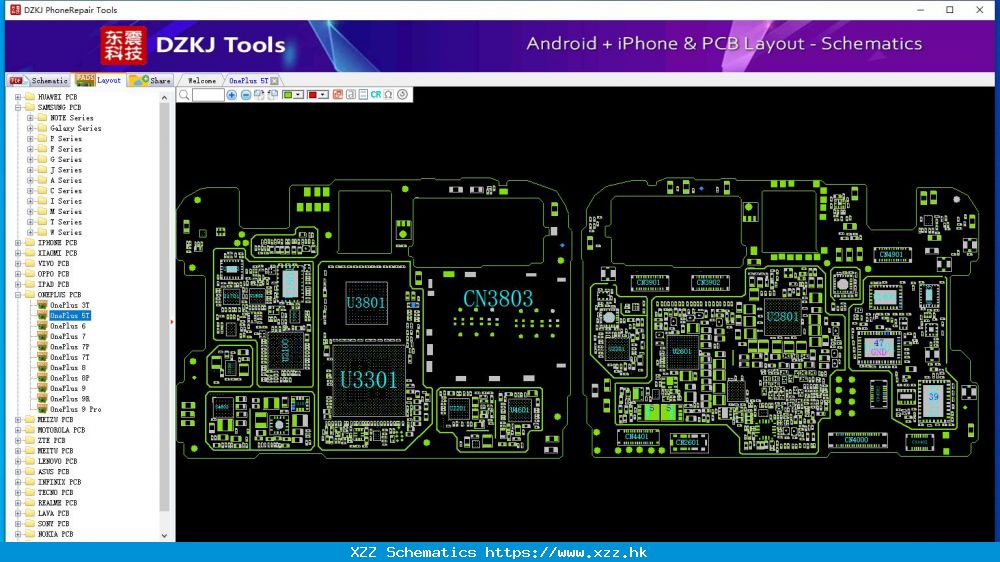Screen dimensions: 1000x562
Task: Expand the Galaxy Series folder
Action: click(x=30, y=128)
